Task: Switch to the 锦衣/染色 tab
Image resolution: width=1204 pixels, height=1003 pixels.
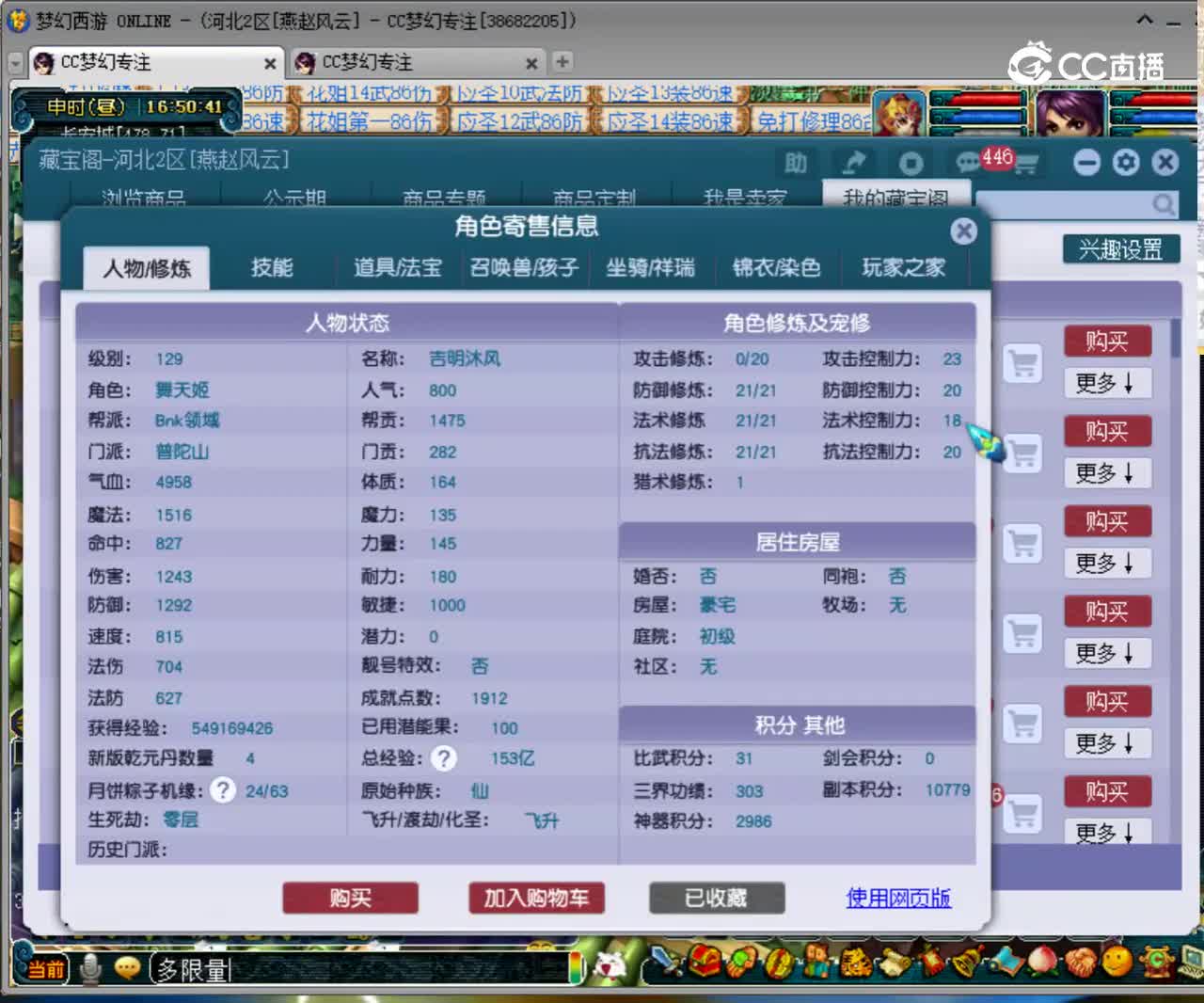Action: (776, 267)
